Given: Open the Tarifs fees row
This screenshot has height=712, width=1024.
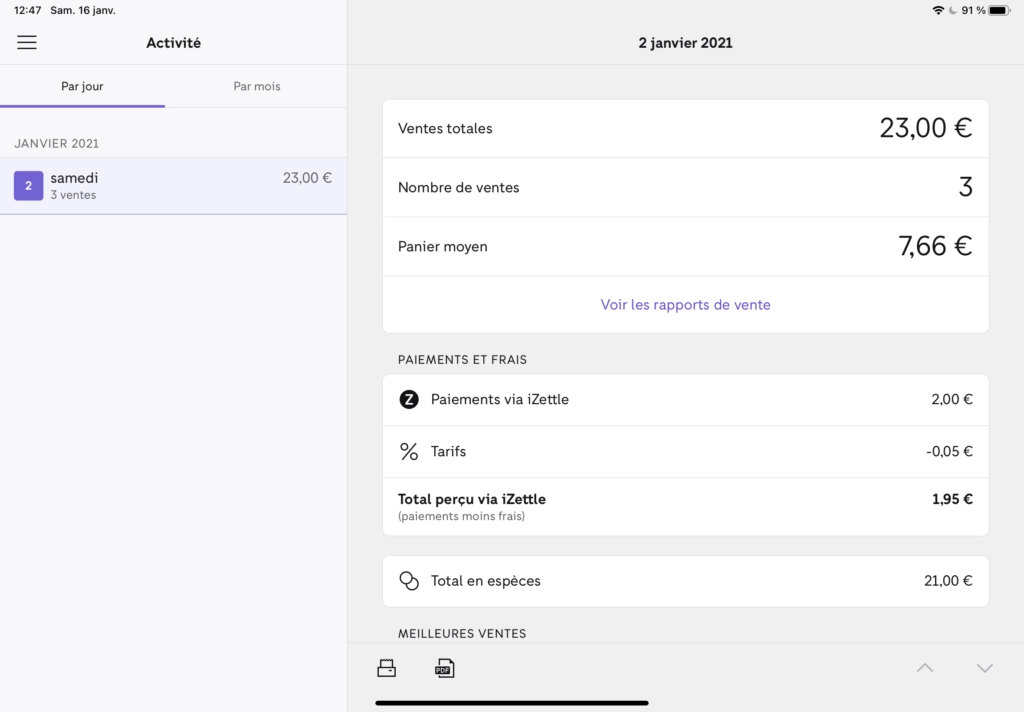Looking at the screenshot, I should pos(685,451).
